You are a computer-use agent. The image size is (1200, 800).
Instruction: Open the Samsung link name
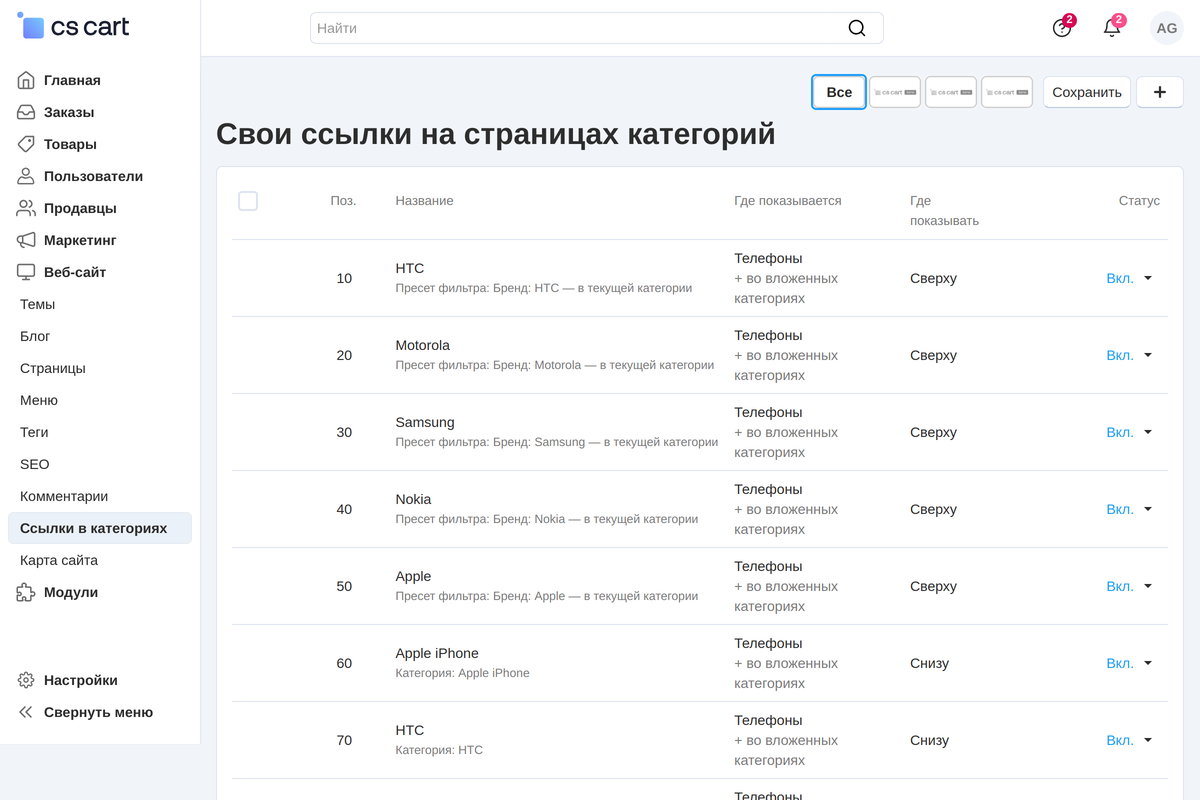(x=425, y=422)
